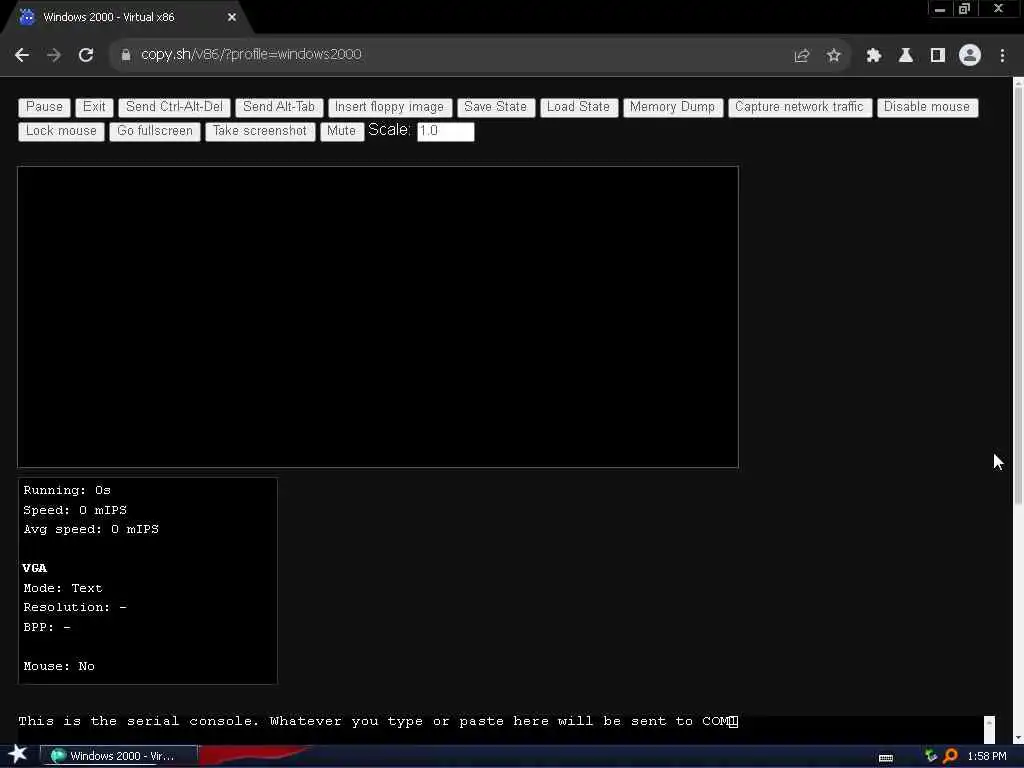Toggle the browser side panel icon
Screen dimensions: 1024x768
(x=938, y=56)
